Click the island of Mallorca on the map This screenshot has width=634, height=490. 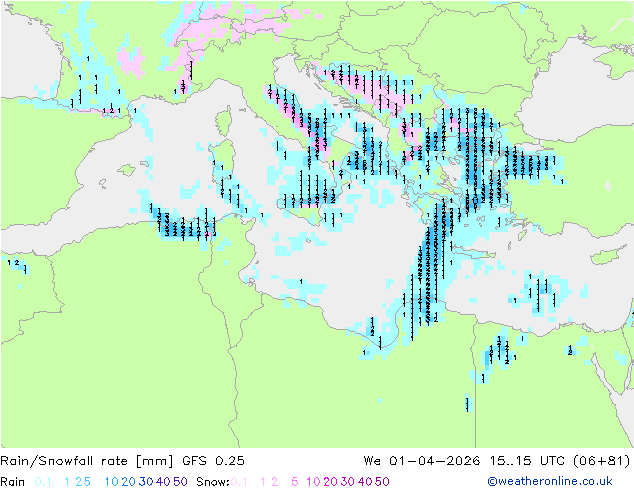click(x=127, y=170)
